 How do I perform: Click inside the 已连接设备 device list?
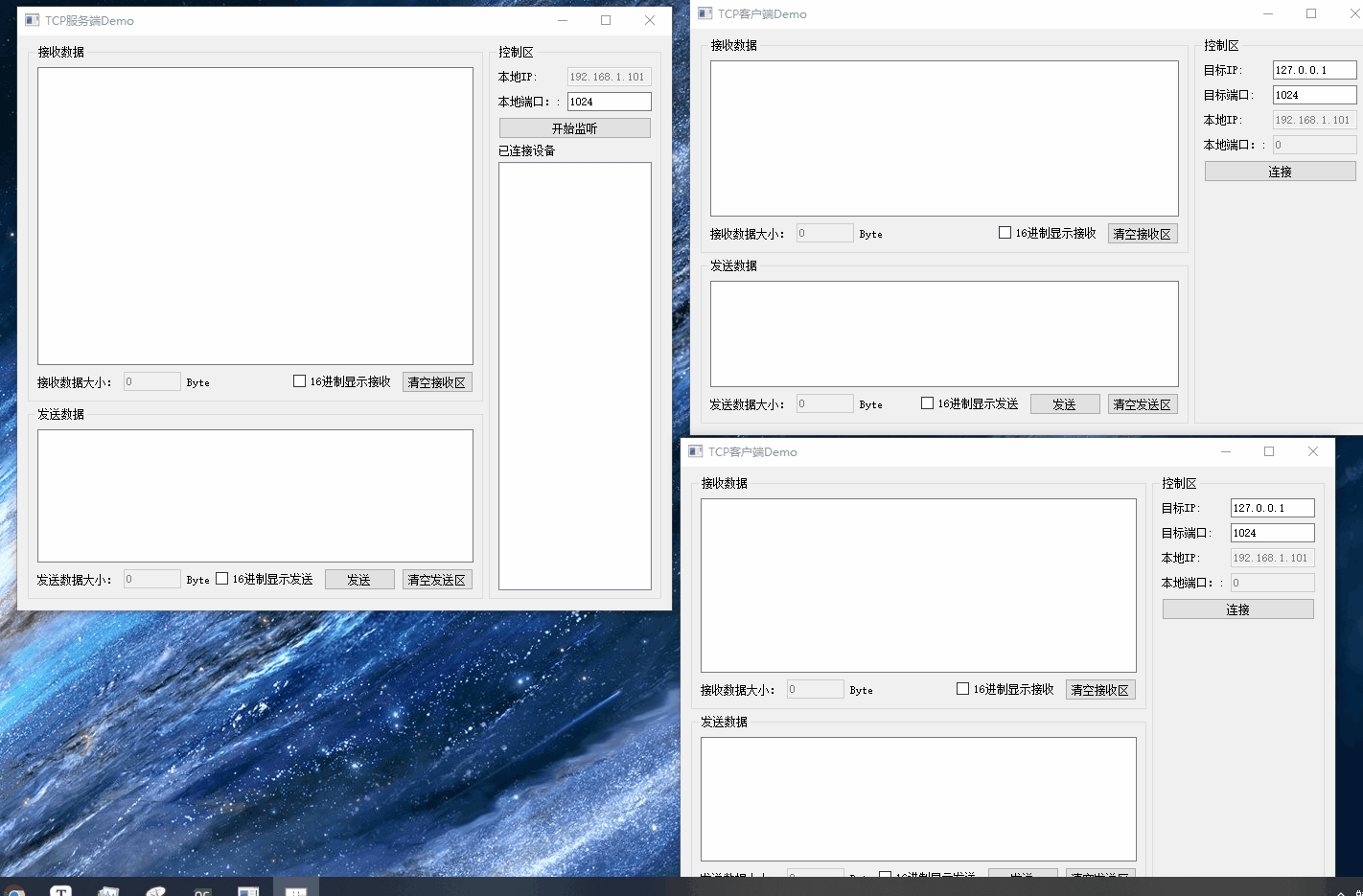(x=573, y=374)
